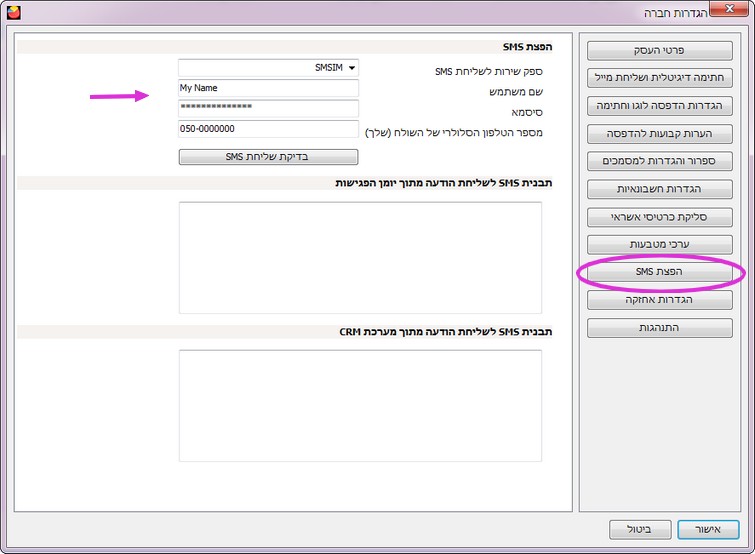Open the digital signature and email sending section

(x=659, y=77)
